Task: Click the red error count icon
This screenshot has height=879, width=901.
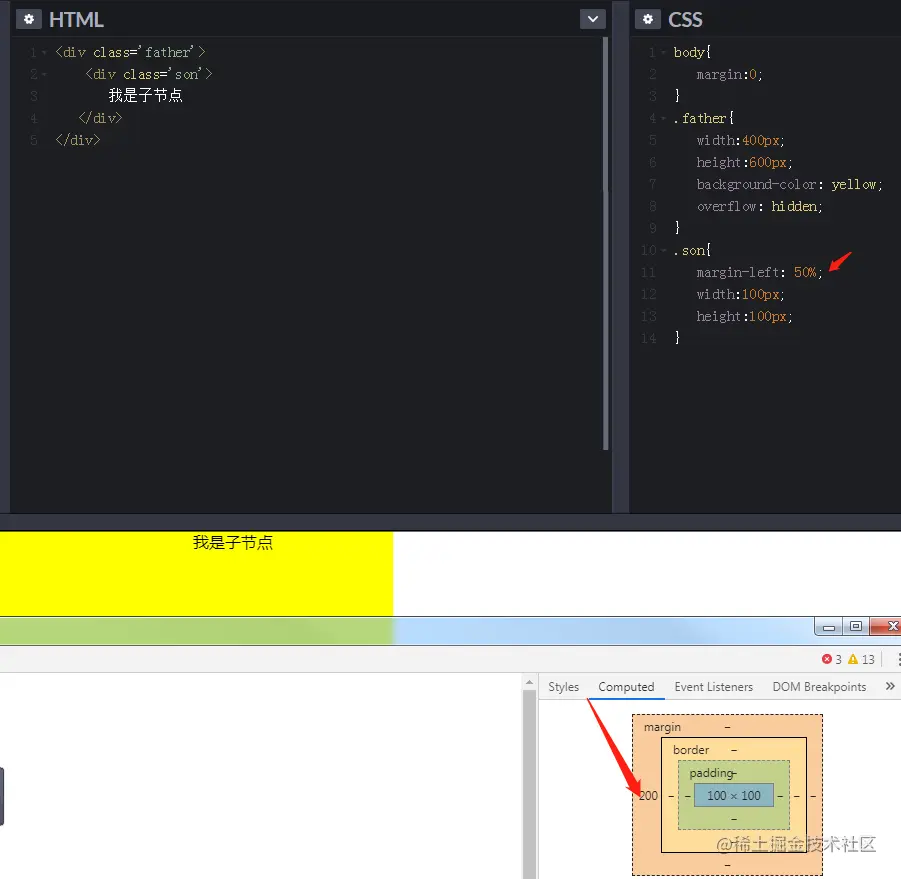Action: pyautogui.click(x=827, y=659)
